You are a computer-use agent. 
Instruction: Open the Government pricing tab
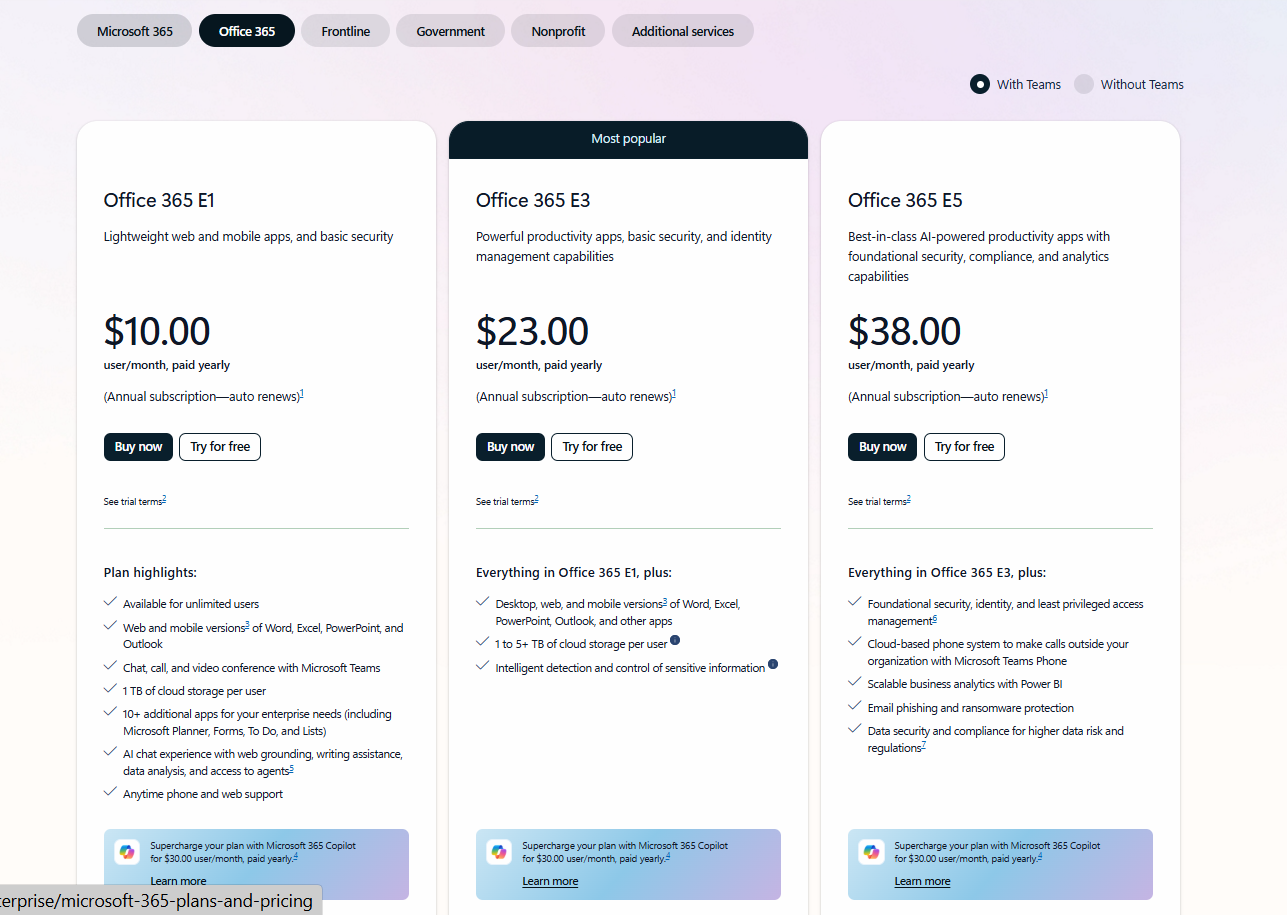point(450,31)
